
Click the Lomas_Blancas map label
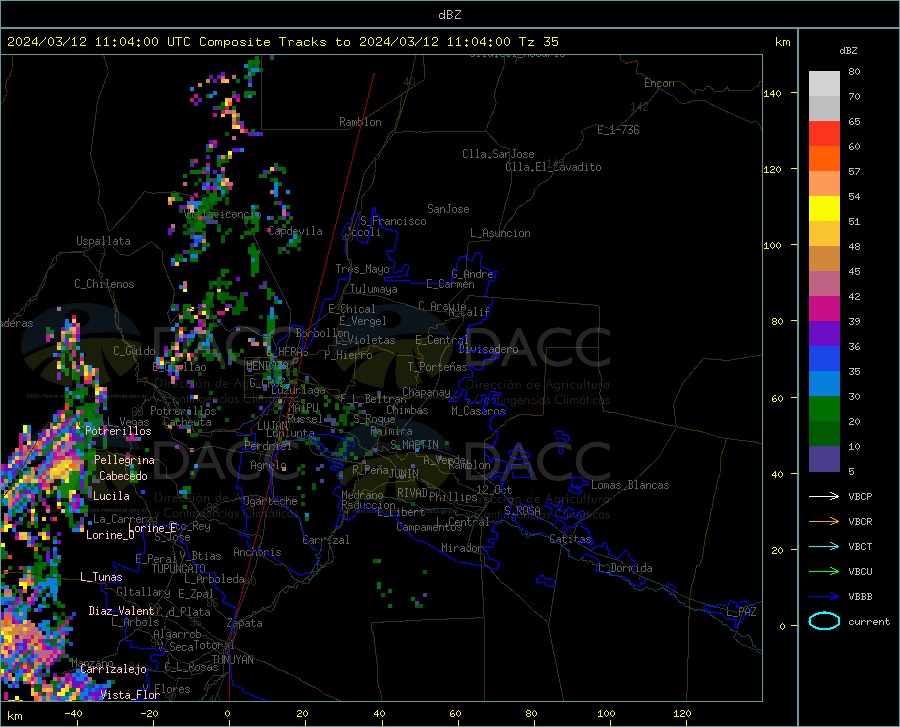tap(630, 485)
